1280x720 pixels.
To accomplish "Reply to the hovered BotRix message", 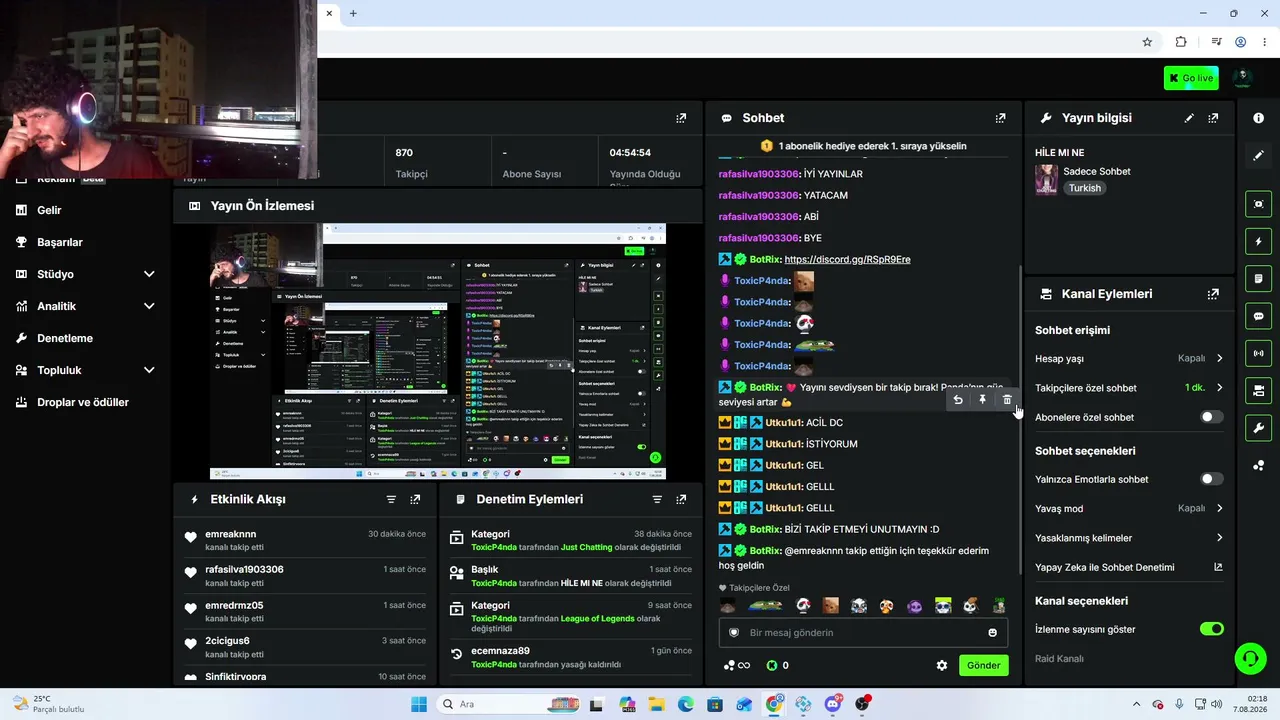I will (958, 400).
